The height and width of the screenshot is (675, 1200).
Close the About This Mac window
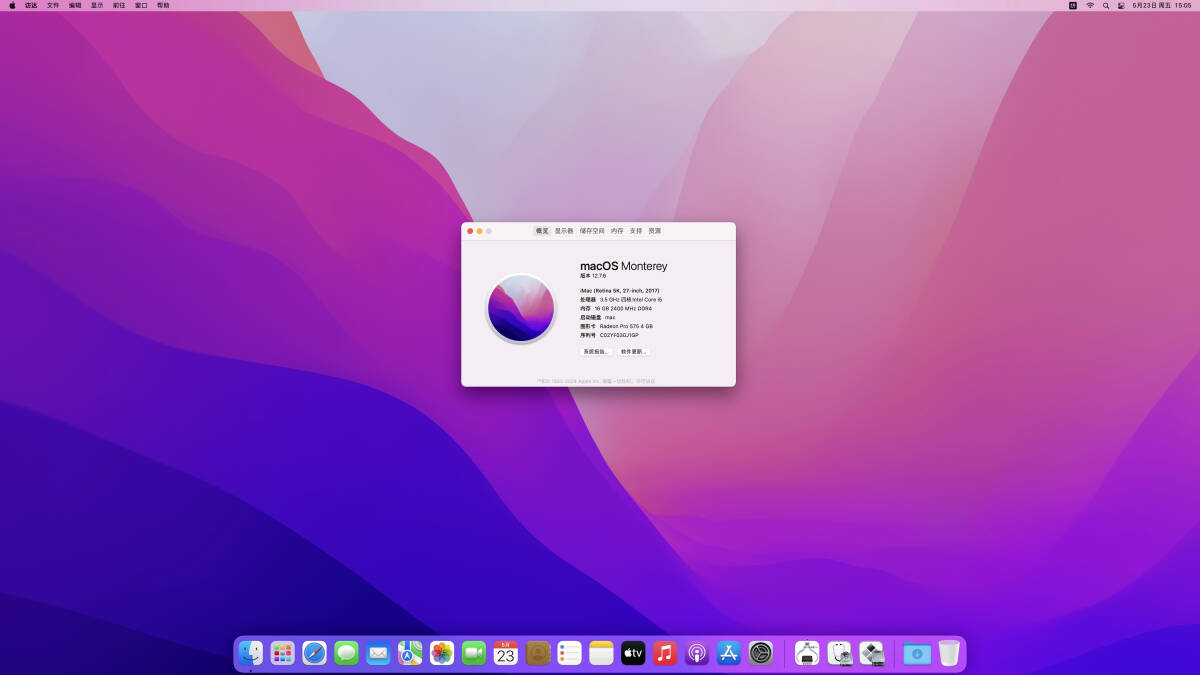[x=470, y=231]
